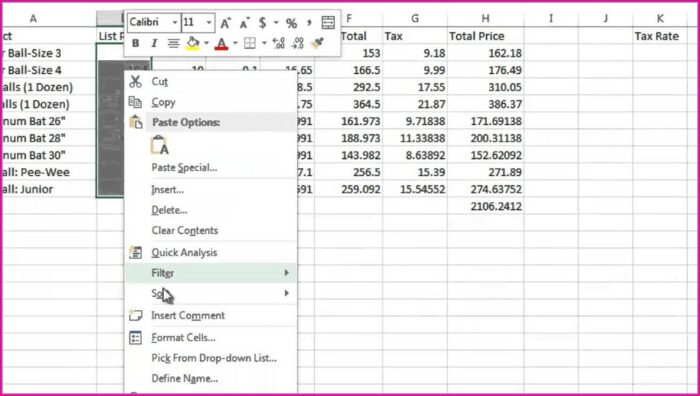The image size is (700, 396).
Task: Open the dollar format dropdown arrow
Action: coord(276,23)
